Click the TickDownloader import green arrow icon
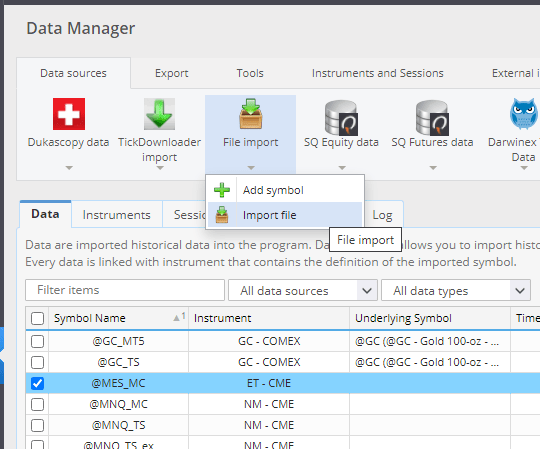This screenshot has width=540, height=449. tap(159, 114)
